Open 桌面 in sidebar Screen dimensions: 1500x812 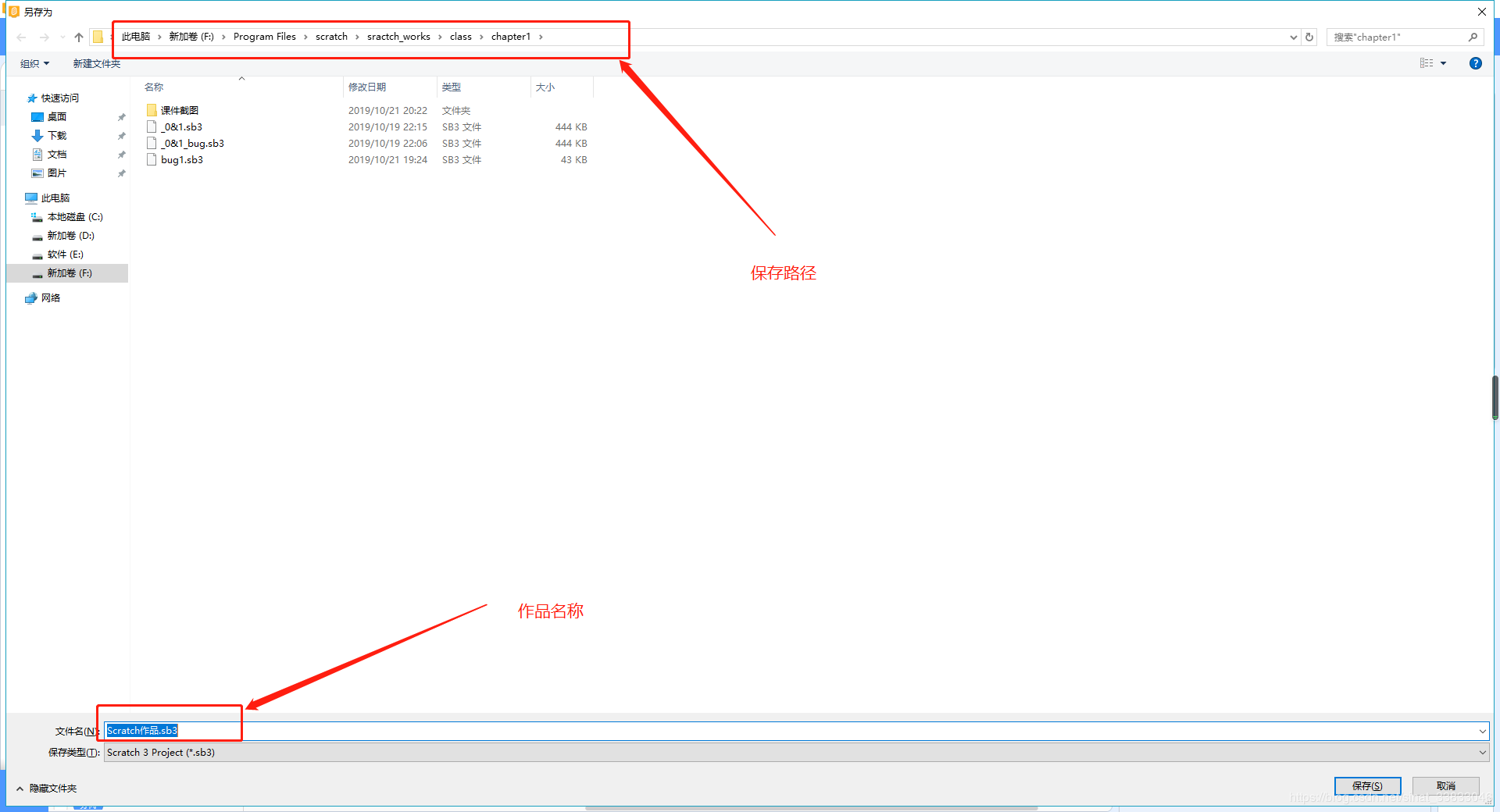click(56, 116)
